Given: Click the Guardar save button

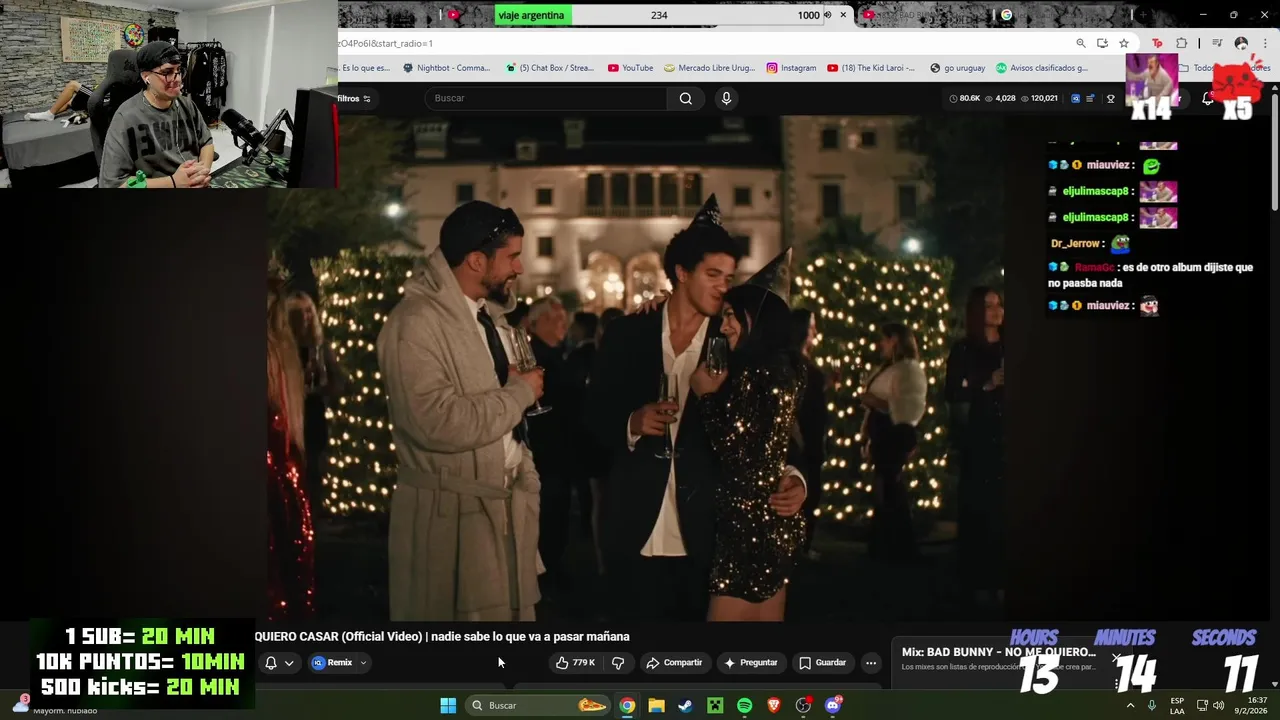Looking at the screenshot, I should pos(822,662).
